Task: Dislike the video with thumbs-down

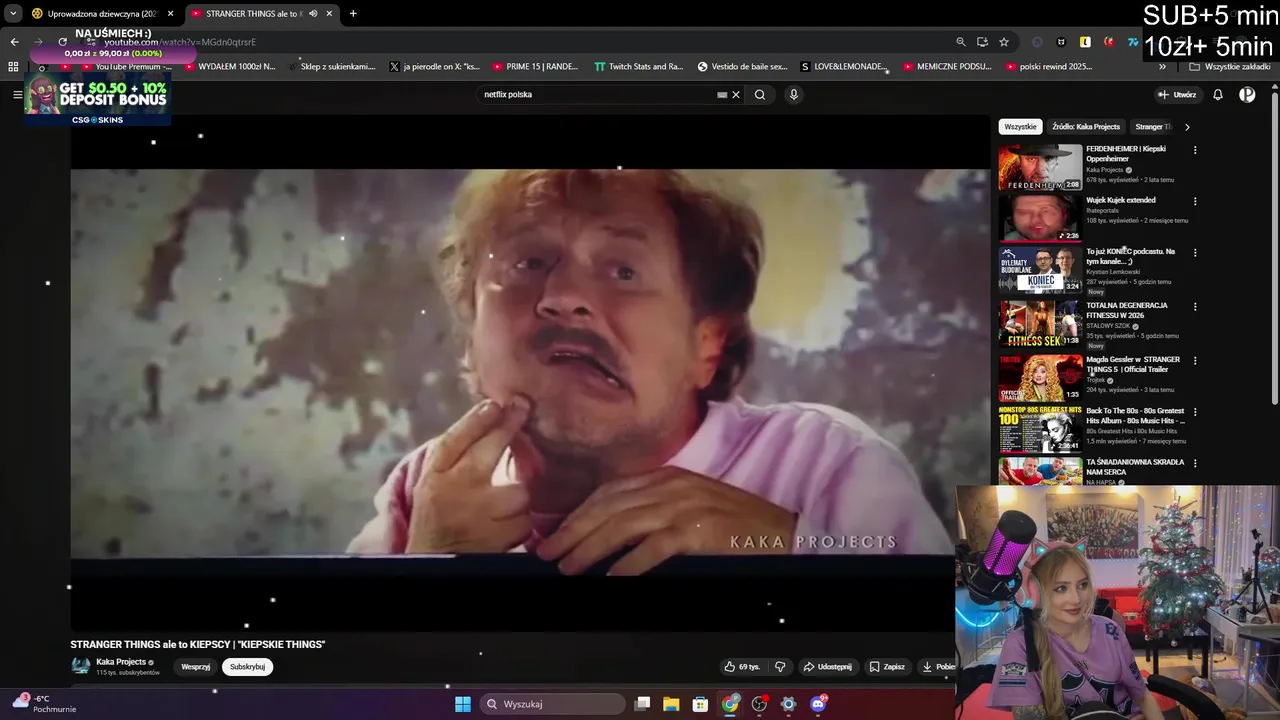Action: [x=780, y=667]
